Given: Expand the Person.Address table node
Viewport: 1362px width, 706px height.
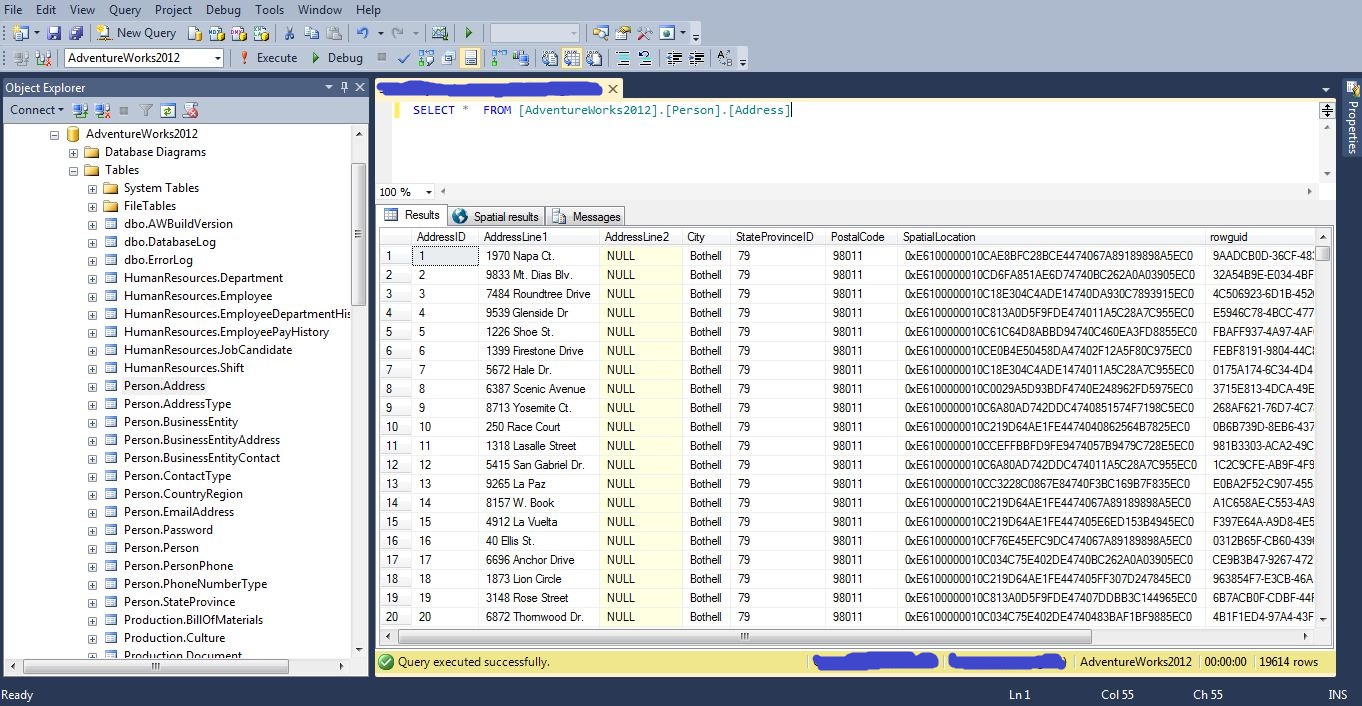Looking at the screenshot, I should click(x=92, y=386).
